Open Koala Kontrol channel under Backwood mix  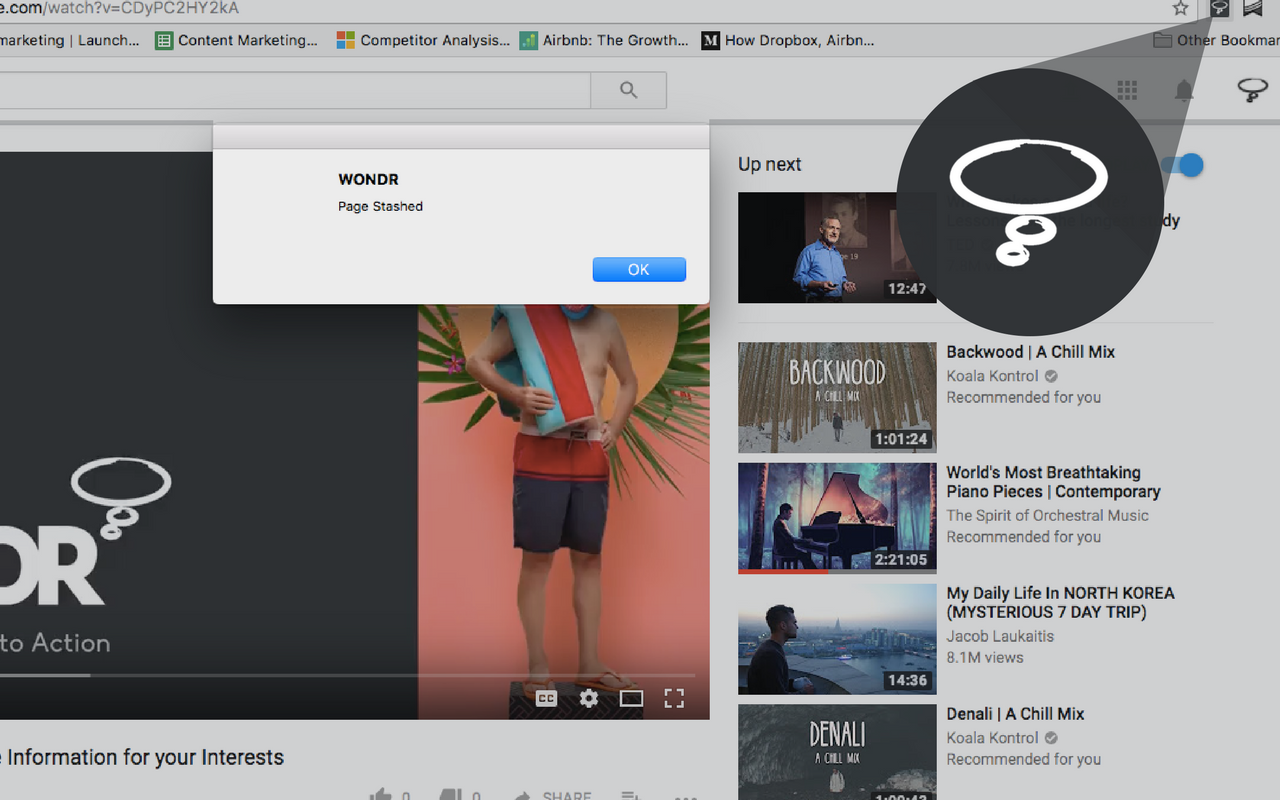[x=993, y=376]
